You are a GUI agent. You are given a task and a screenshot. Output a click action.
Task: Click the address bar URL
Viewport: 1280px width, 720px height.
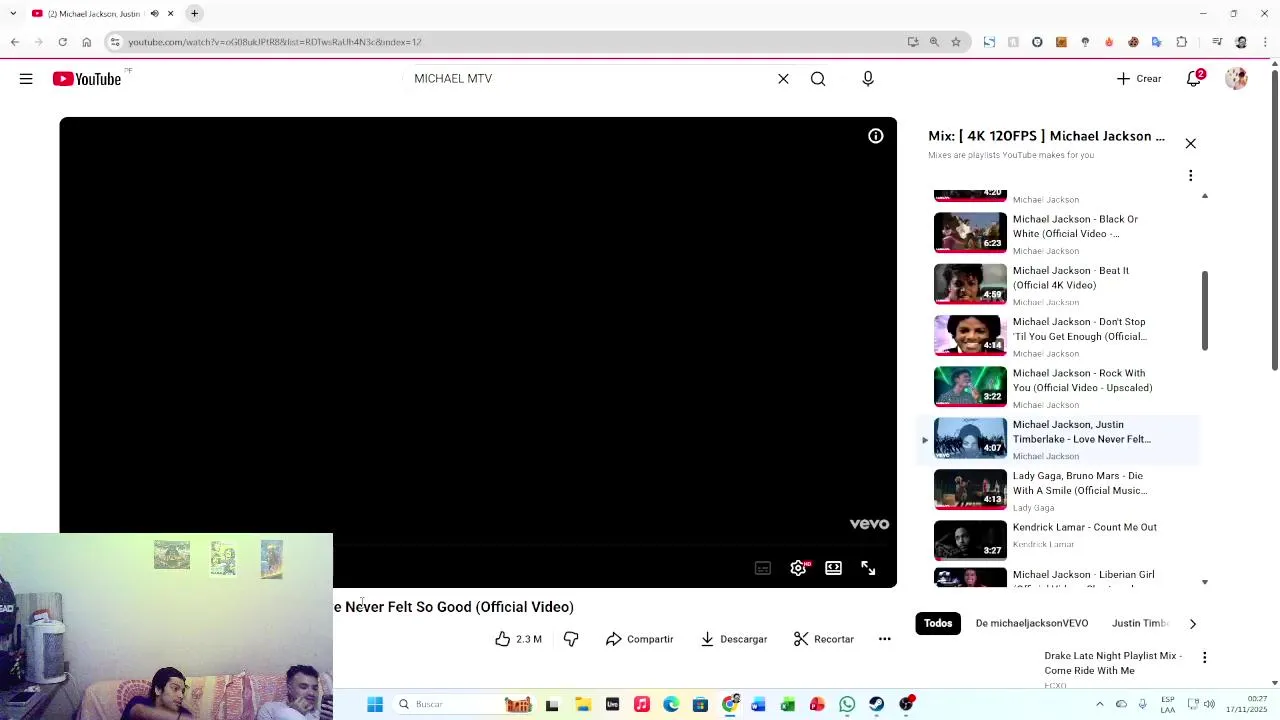point(275,42)
